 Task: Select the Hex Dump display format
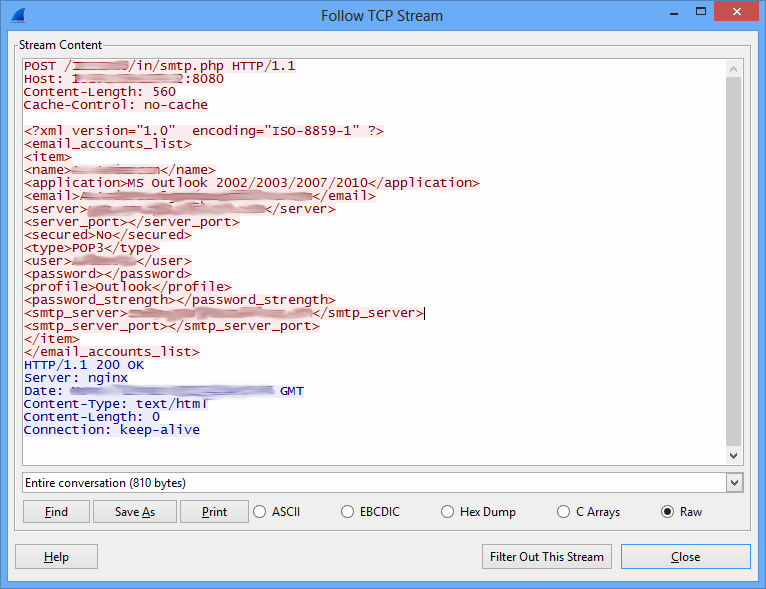click(478, 511)
